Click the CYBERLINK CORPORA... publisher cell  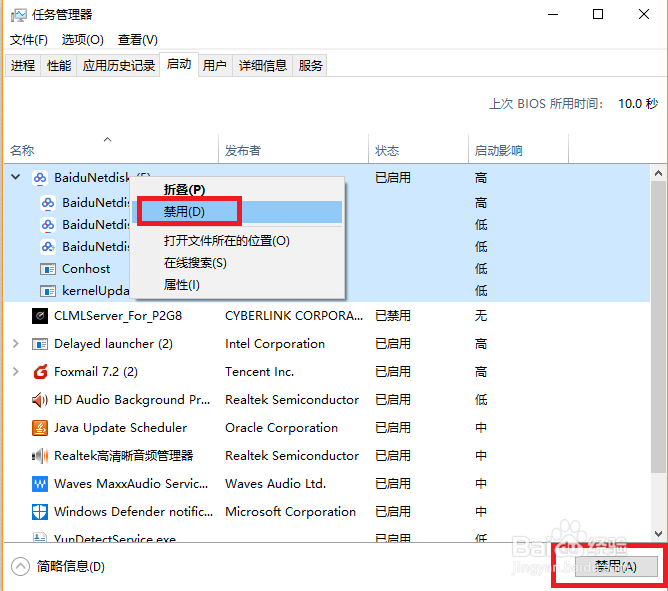point(294,316)
